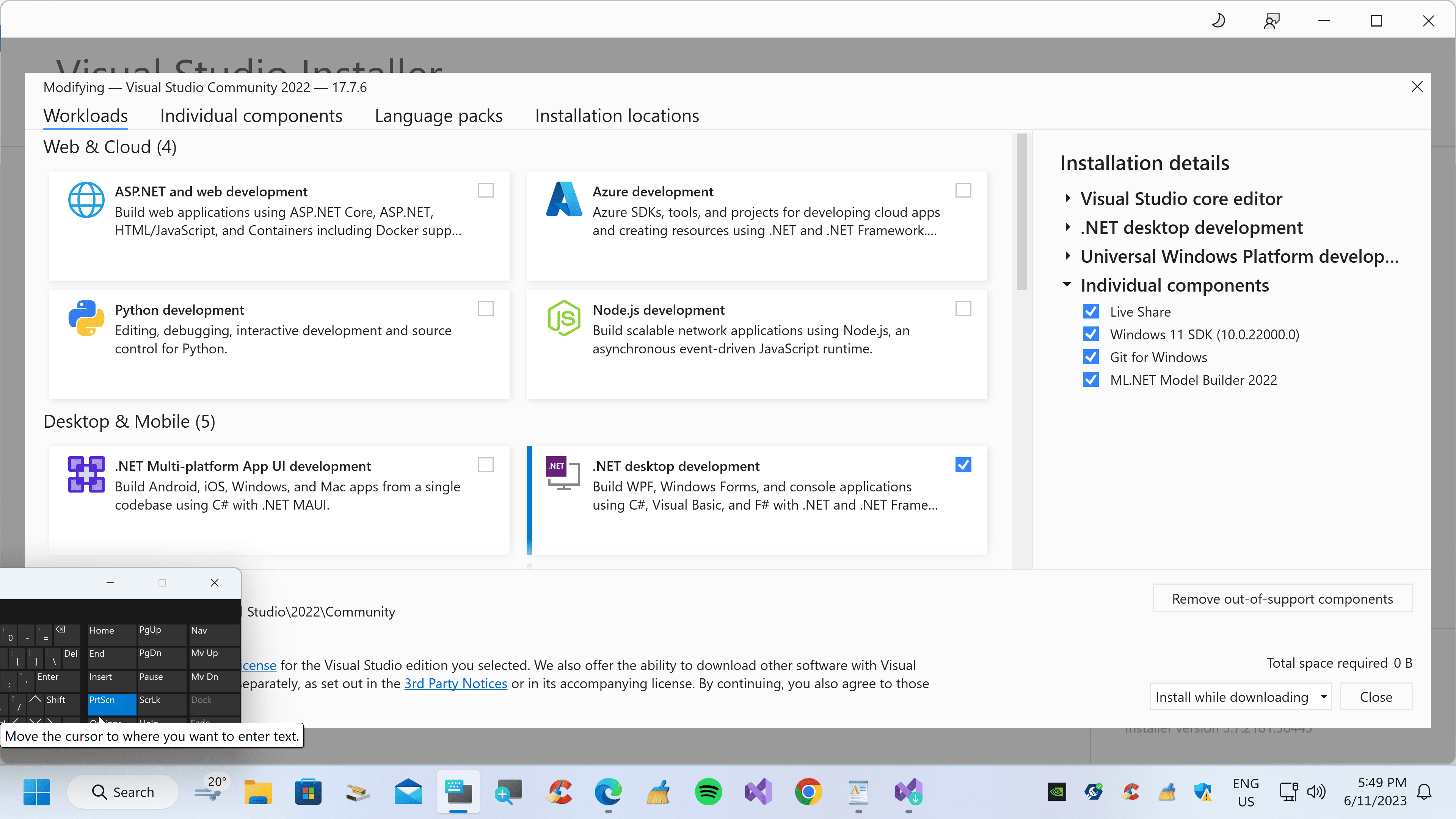Expand .NET desktop development details

pos(1067,227)
